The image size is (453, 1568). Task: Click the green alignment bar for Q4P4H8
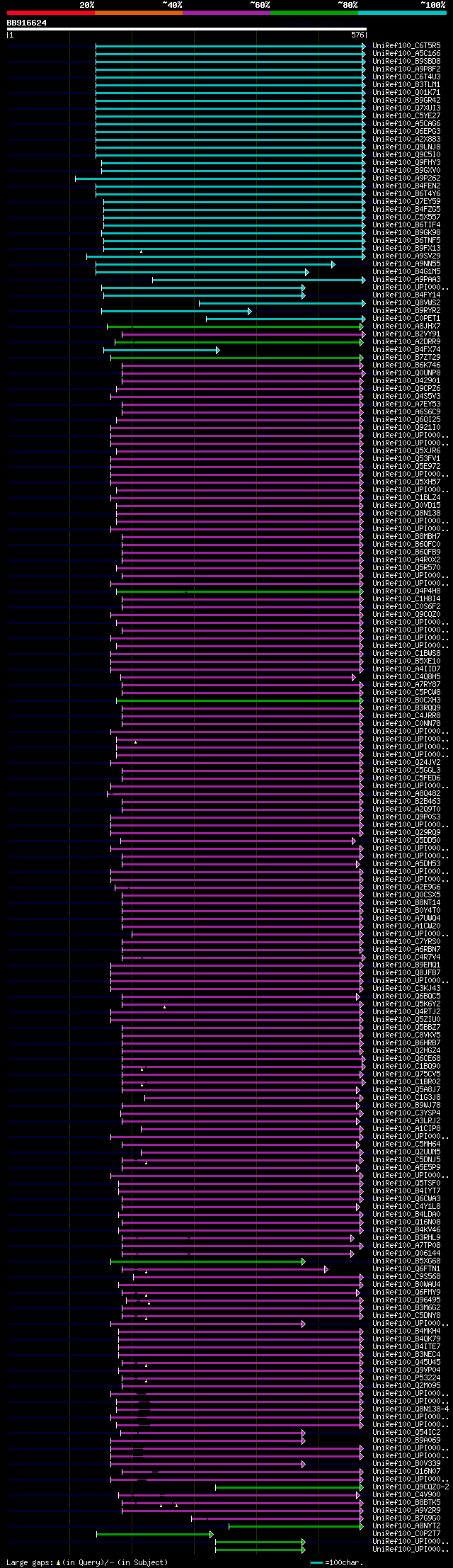coord(239,591)
